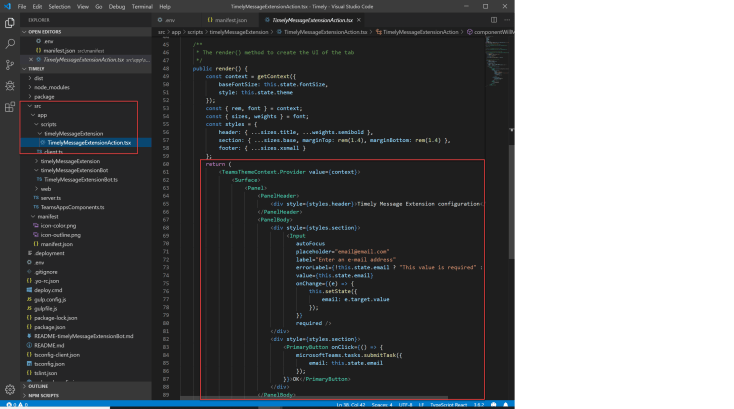Click the UTF-8 encoding status entry
Image resolution: width=734 pixels, height=409 pixels.
click(405, 405)
